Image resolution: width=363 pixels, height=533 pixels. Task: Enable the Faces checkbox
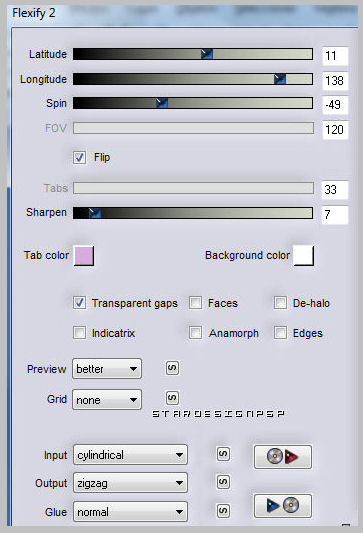point(195,303)
